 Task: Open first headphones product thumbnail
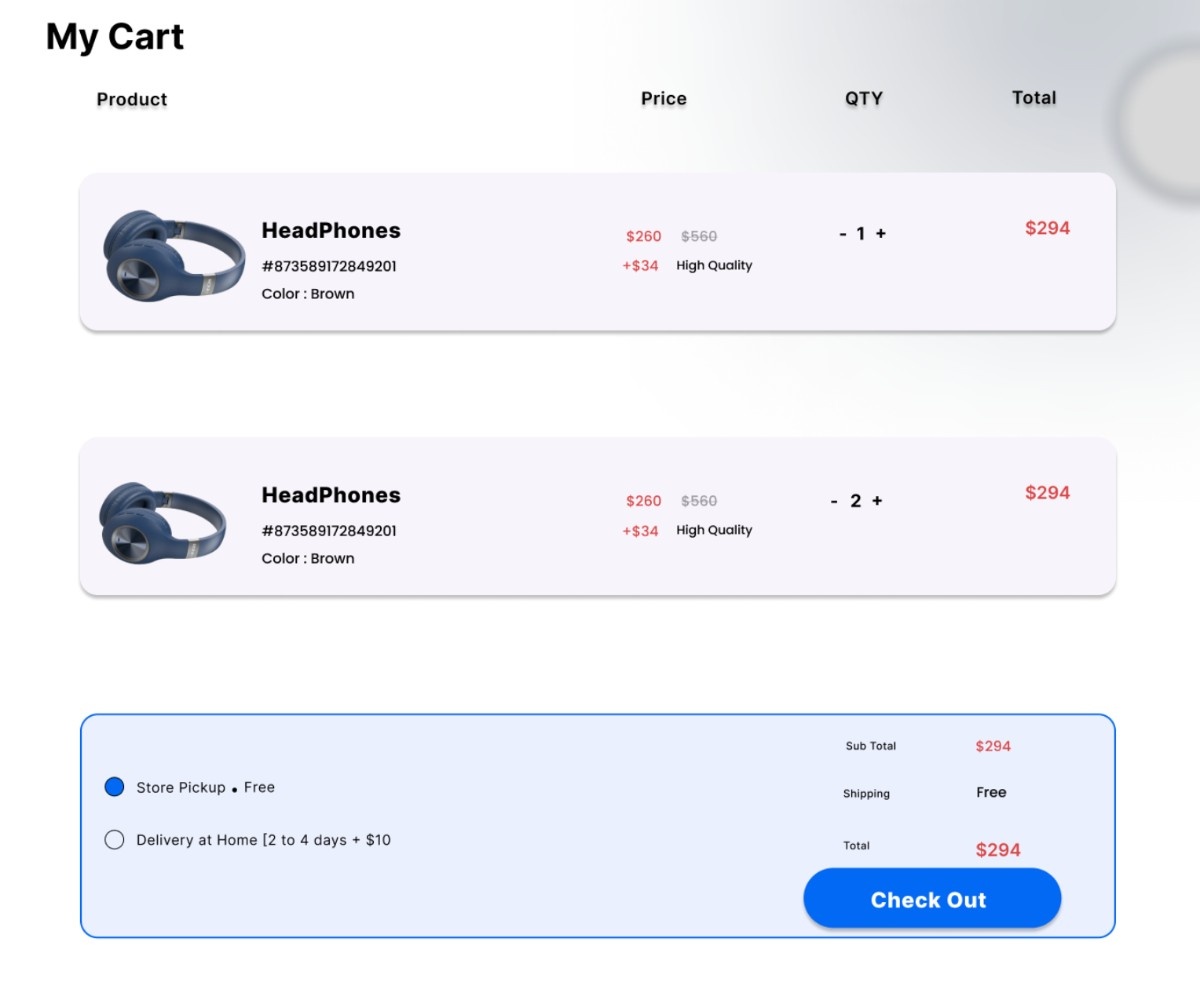174,253
